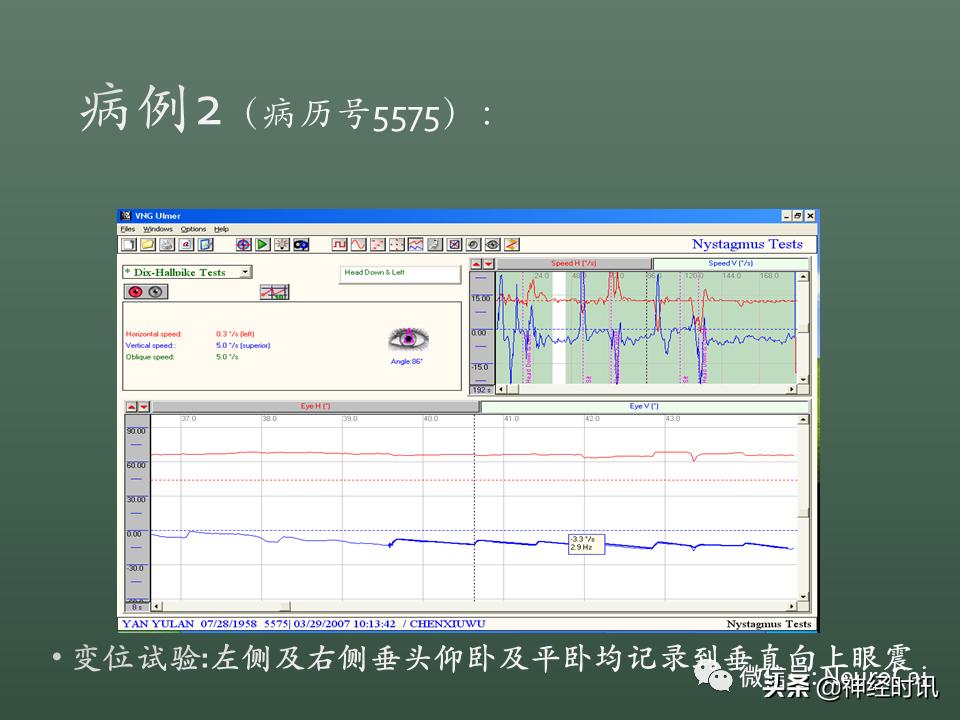960x720 pixels.
Task: Select the green play/start icon in toolbar
Action: [x=262, y=243]
